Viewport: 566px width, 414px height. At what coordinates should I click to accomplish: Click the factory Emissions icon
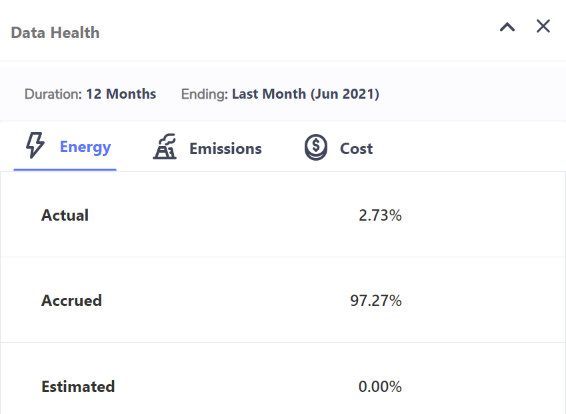(165, 146)
